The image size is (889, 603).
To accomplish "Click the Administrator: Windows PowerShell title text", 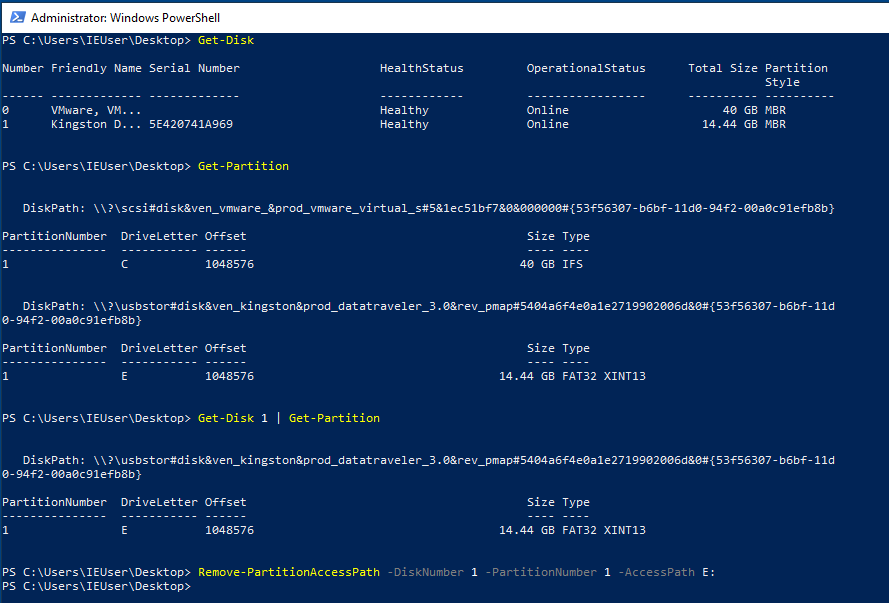I will (x=126, y=18).
